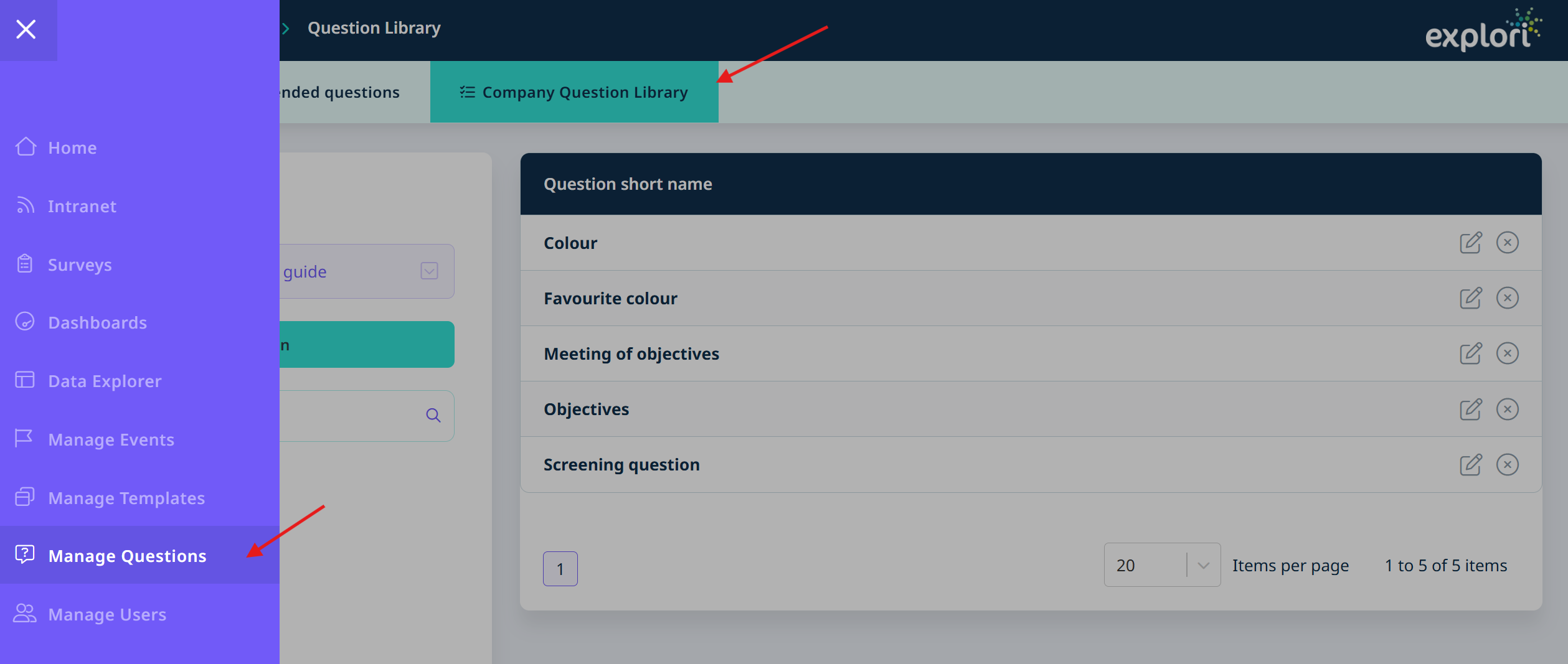
Task: Edit the Meeting of objectives question
Action: tap(1470, 353)
